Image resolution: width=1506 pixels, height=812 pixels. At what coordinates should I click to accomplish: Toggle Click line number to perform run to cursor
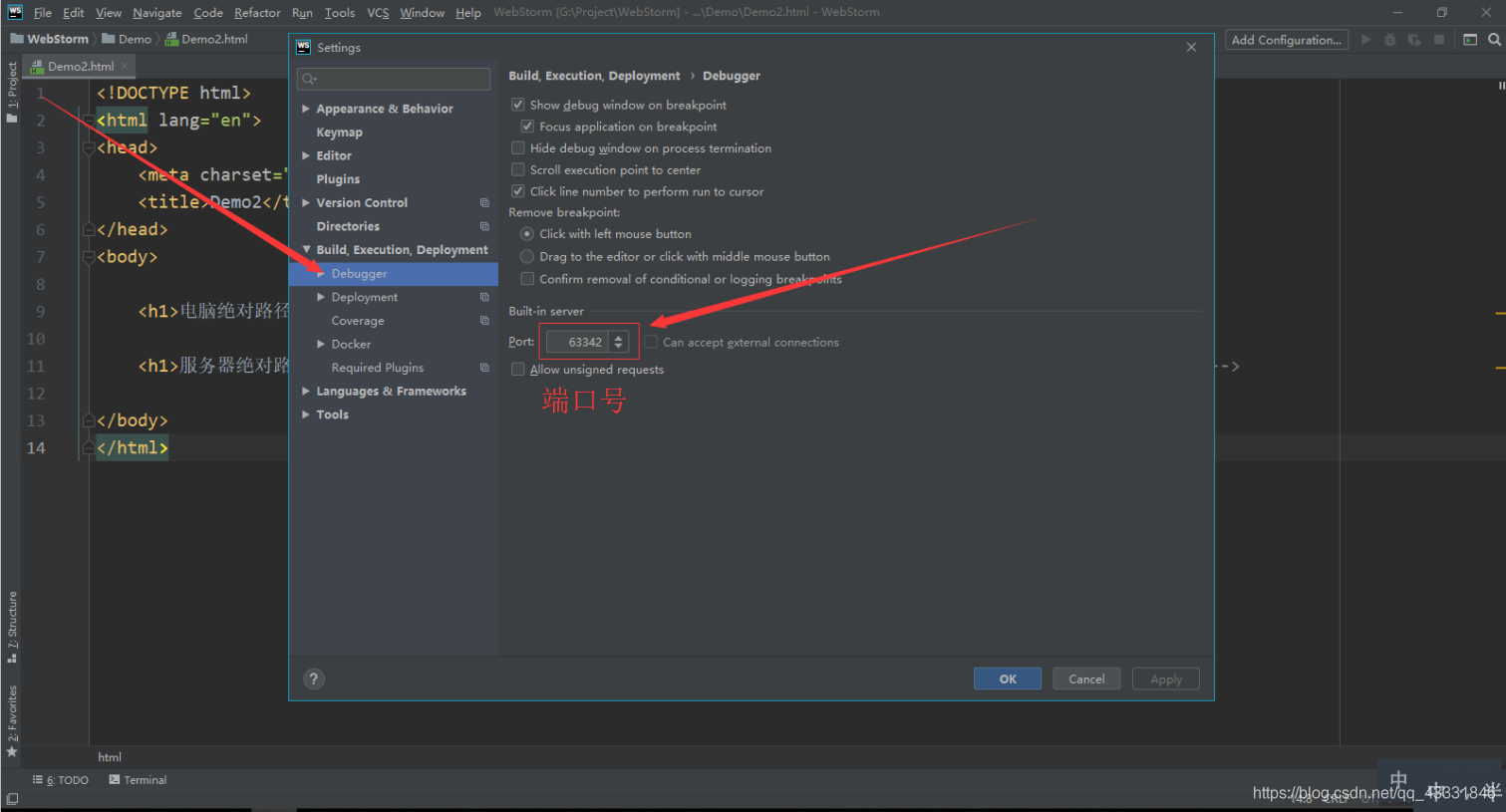coord(518,191)
